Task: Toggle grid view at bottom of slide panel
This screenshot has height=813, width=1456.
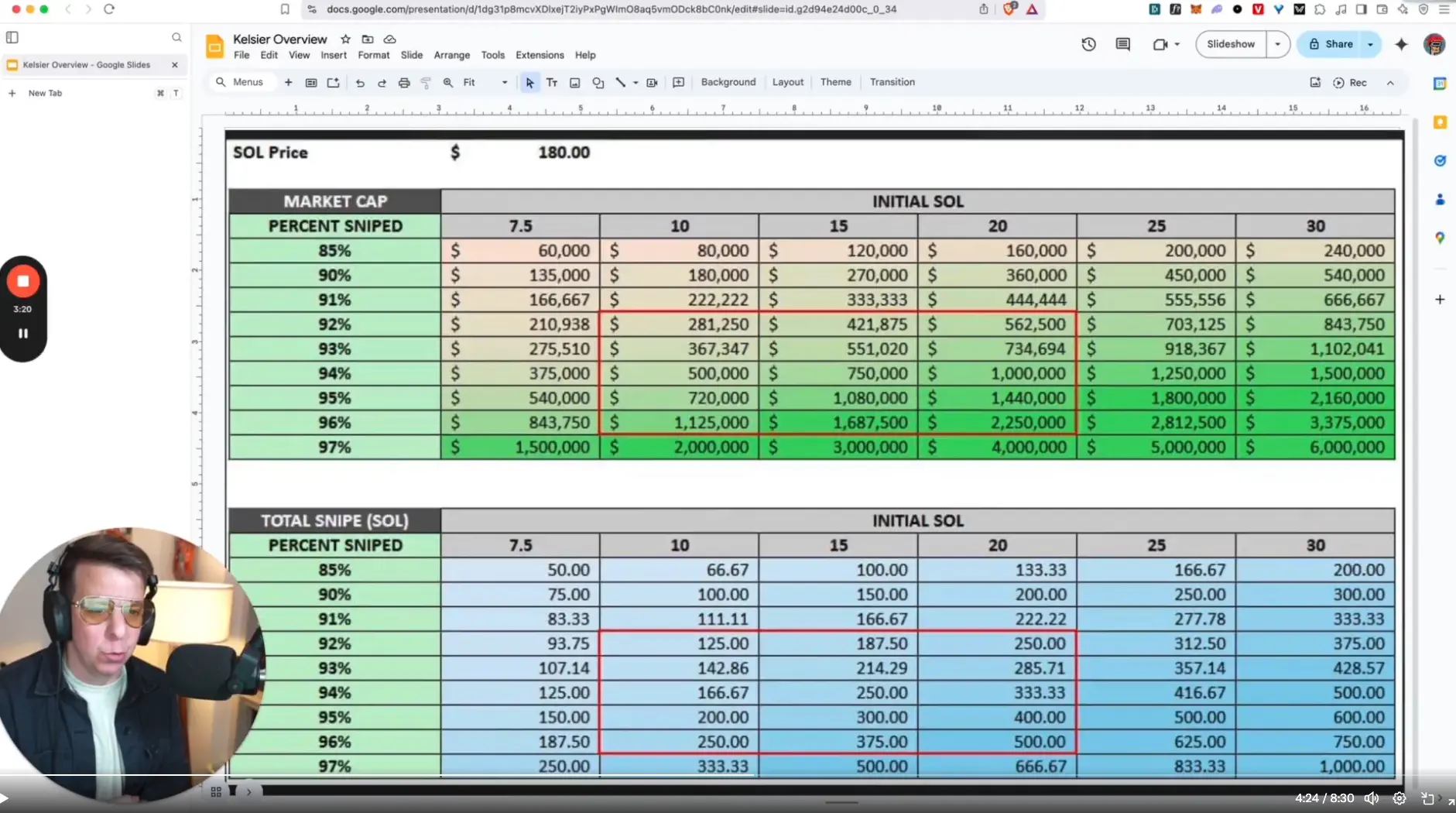Action: pyautogui.click(x=216, y=791)
